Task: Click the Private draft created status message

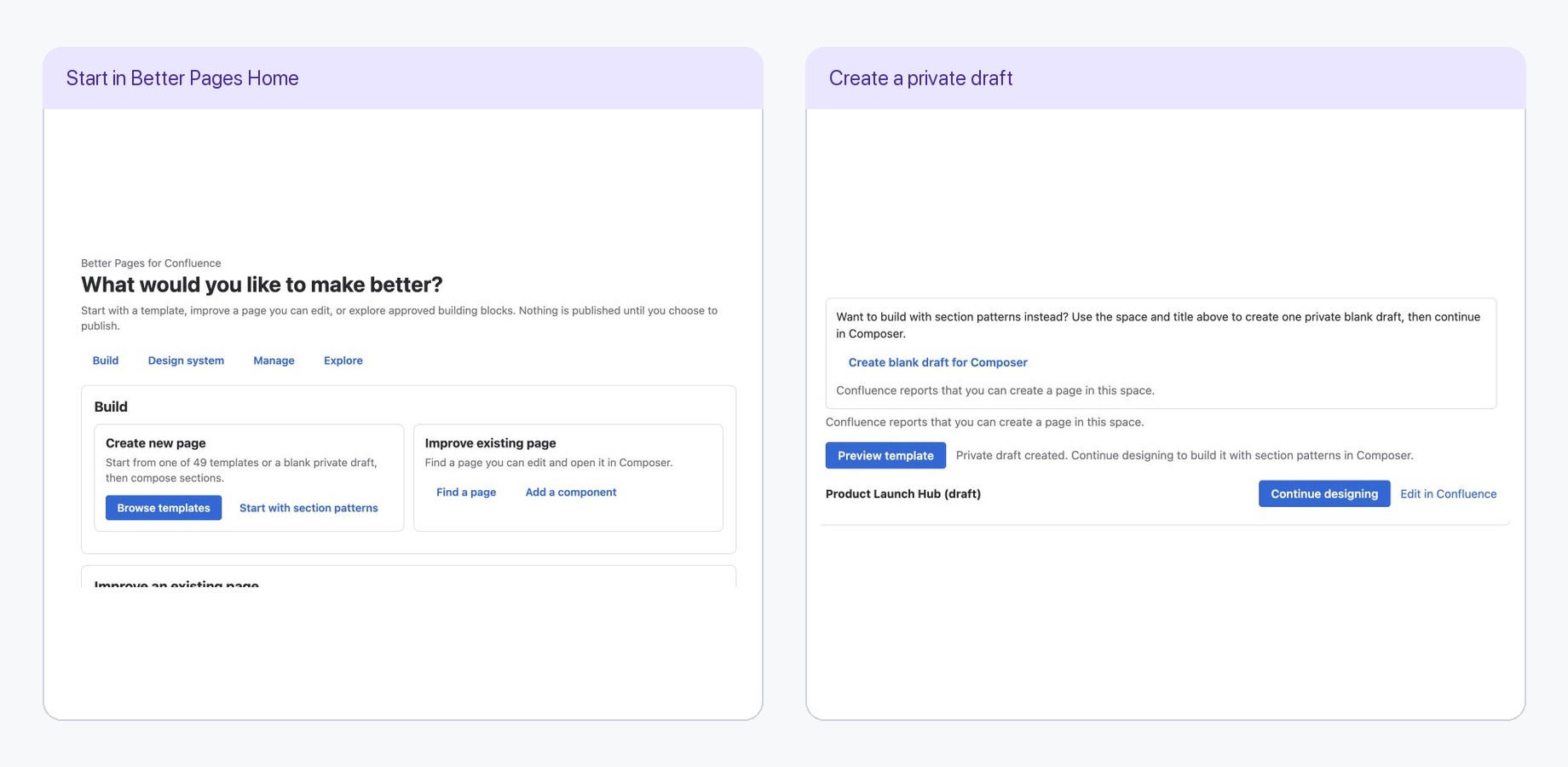Action: coord(1185,455)
